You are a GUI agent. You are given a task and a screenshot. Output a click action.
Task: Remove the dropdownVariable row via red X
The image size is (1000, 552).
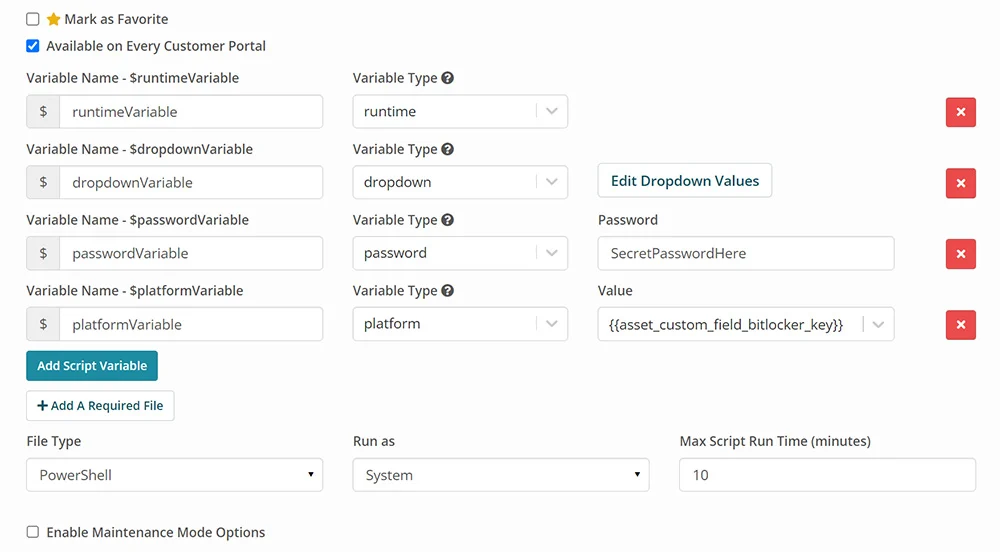point(960,184)
